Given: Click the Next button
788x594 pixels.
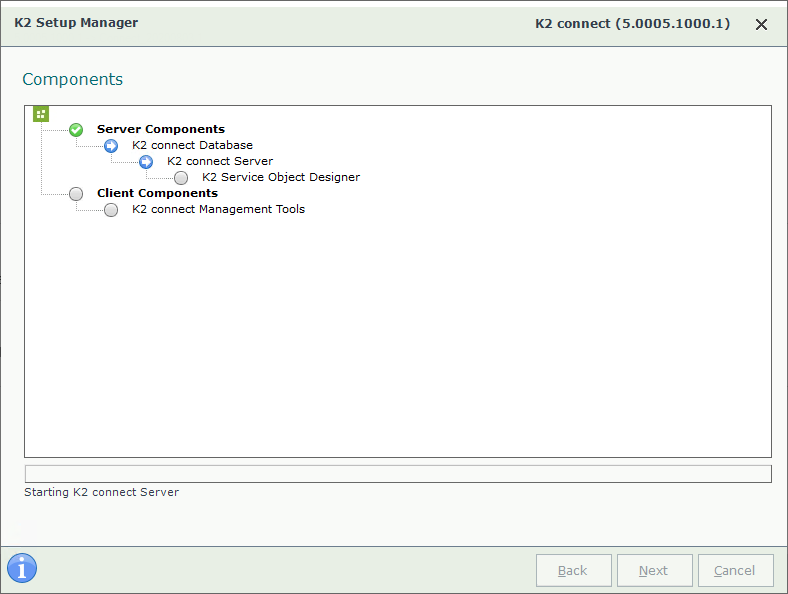Looking at the screenshot, I should 654,570.
